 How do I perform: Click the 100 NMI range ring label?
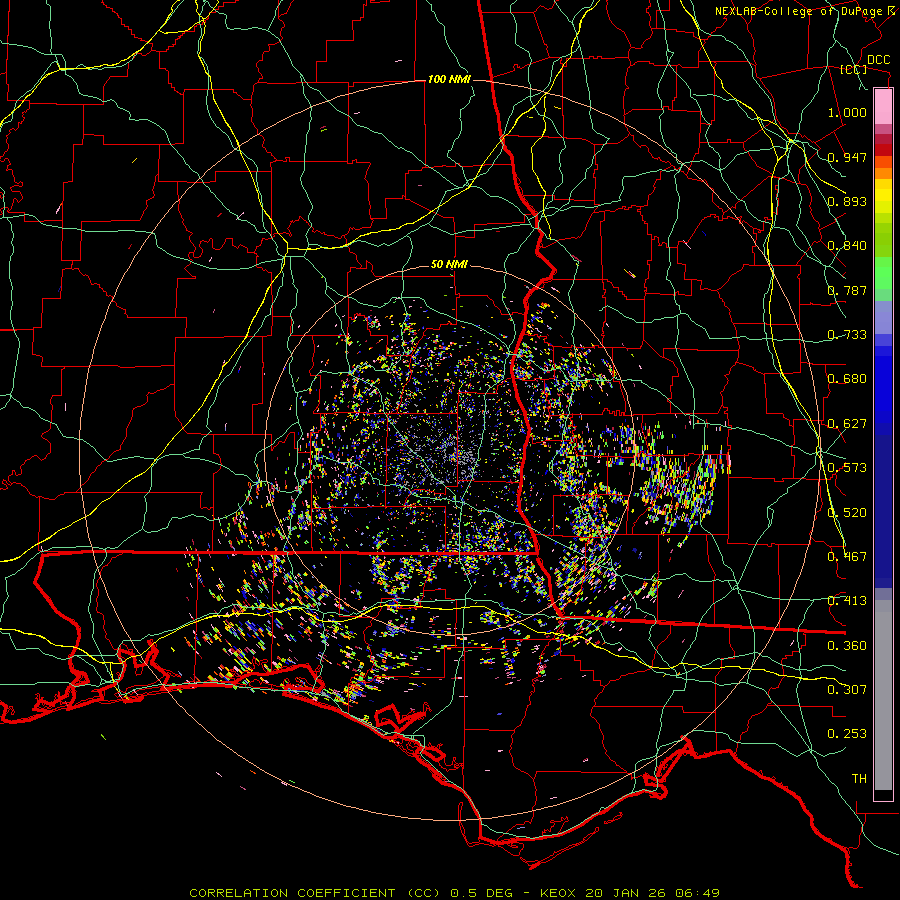(449, 79)
